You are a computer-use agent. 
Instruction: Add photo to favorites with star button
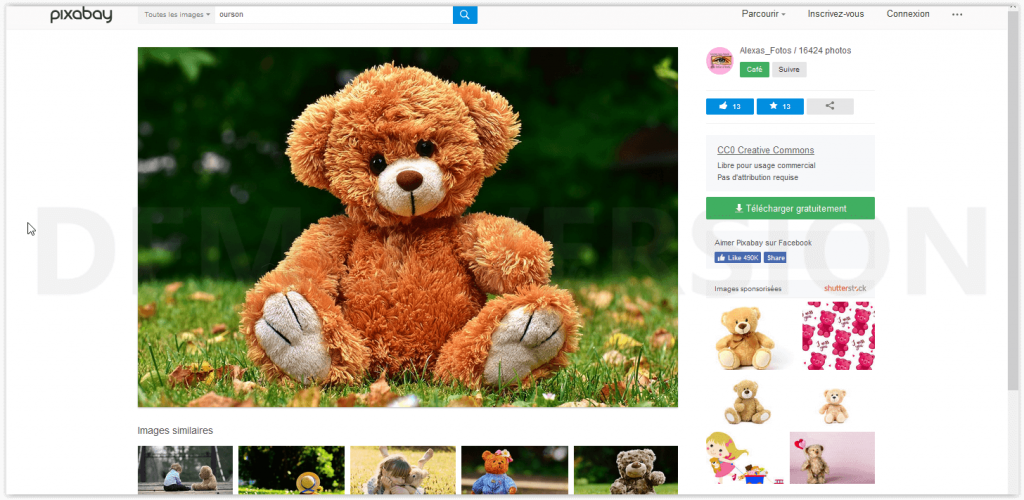point(780,106)
